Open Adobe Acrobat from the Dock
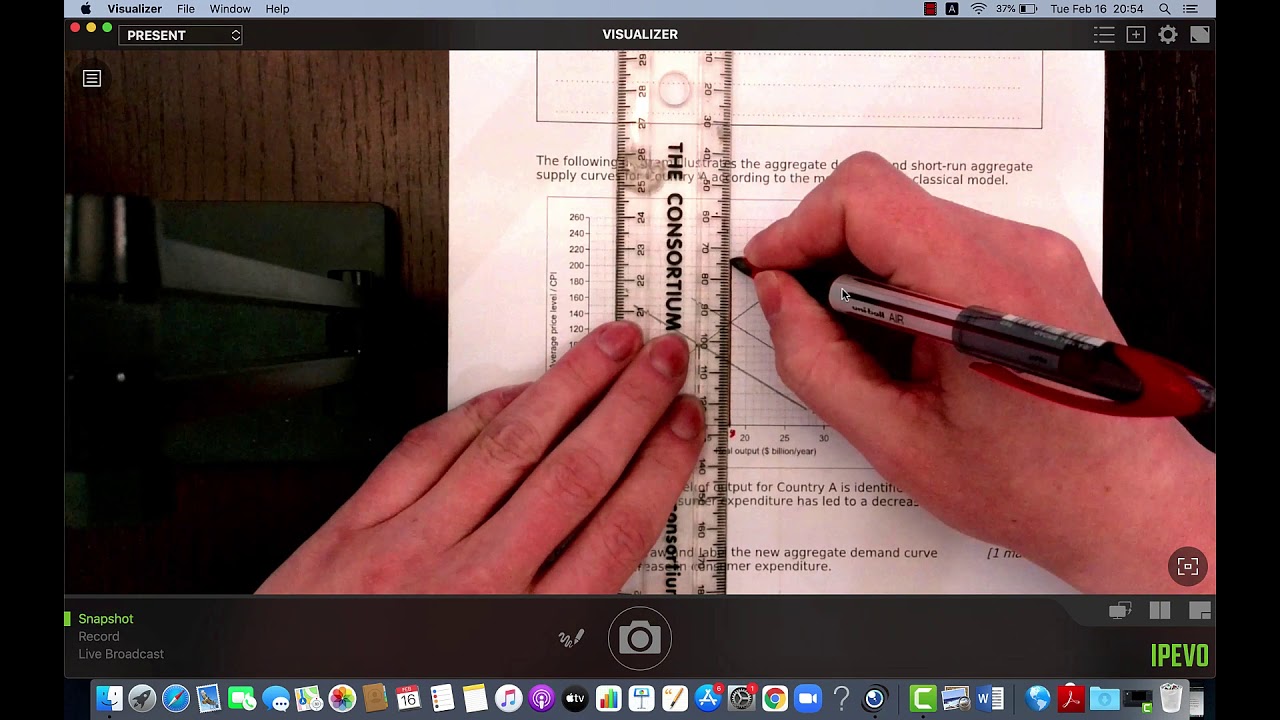 click(x=1071, y=698)
